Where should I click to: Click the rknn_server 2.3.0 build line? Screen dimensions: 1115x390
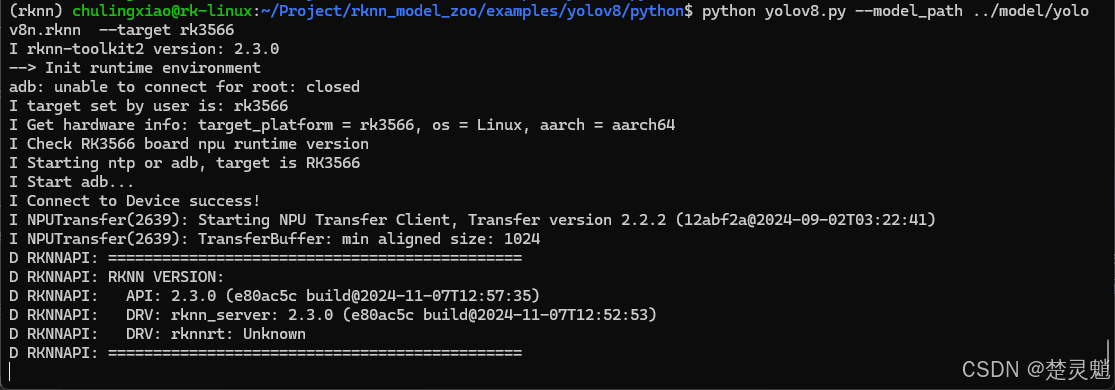click(333, 315)
